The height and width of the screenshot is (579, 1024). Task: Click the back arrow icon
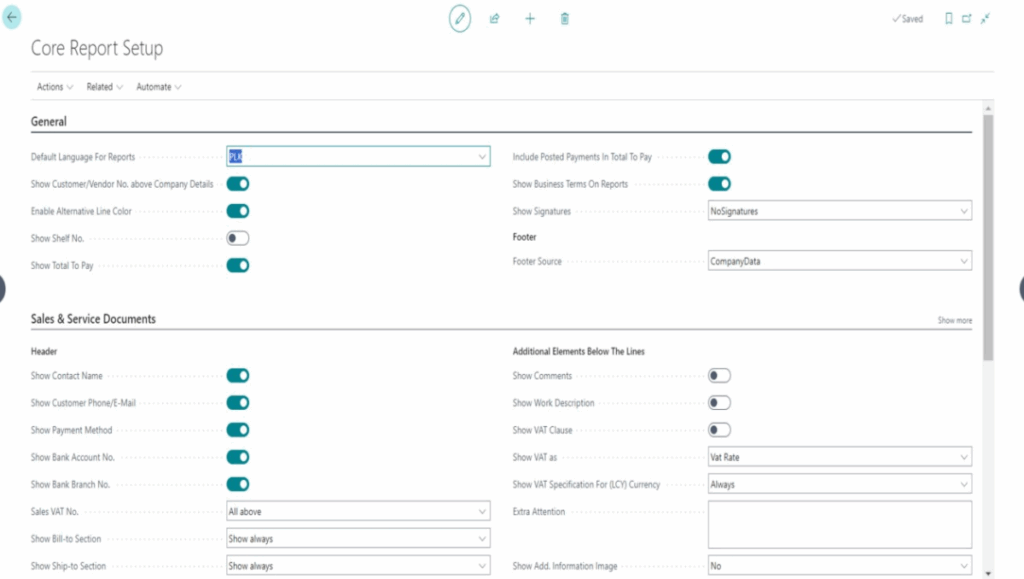click(12, 17)
